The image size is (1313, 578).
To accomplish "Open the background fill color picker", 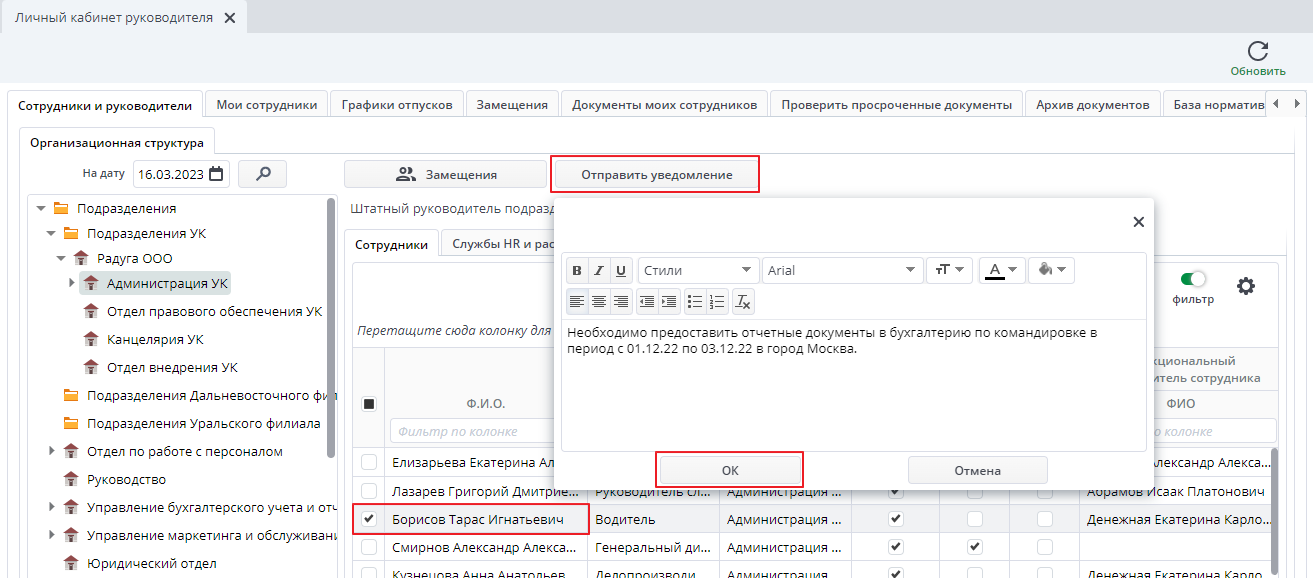I will 1051,270.
